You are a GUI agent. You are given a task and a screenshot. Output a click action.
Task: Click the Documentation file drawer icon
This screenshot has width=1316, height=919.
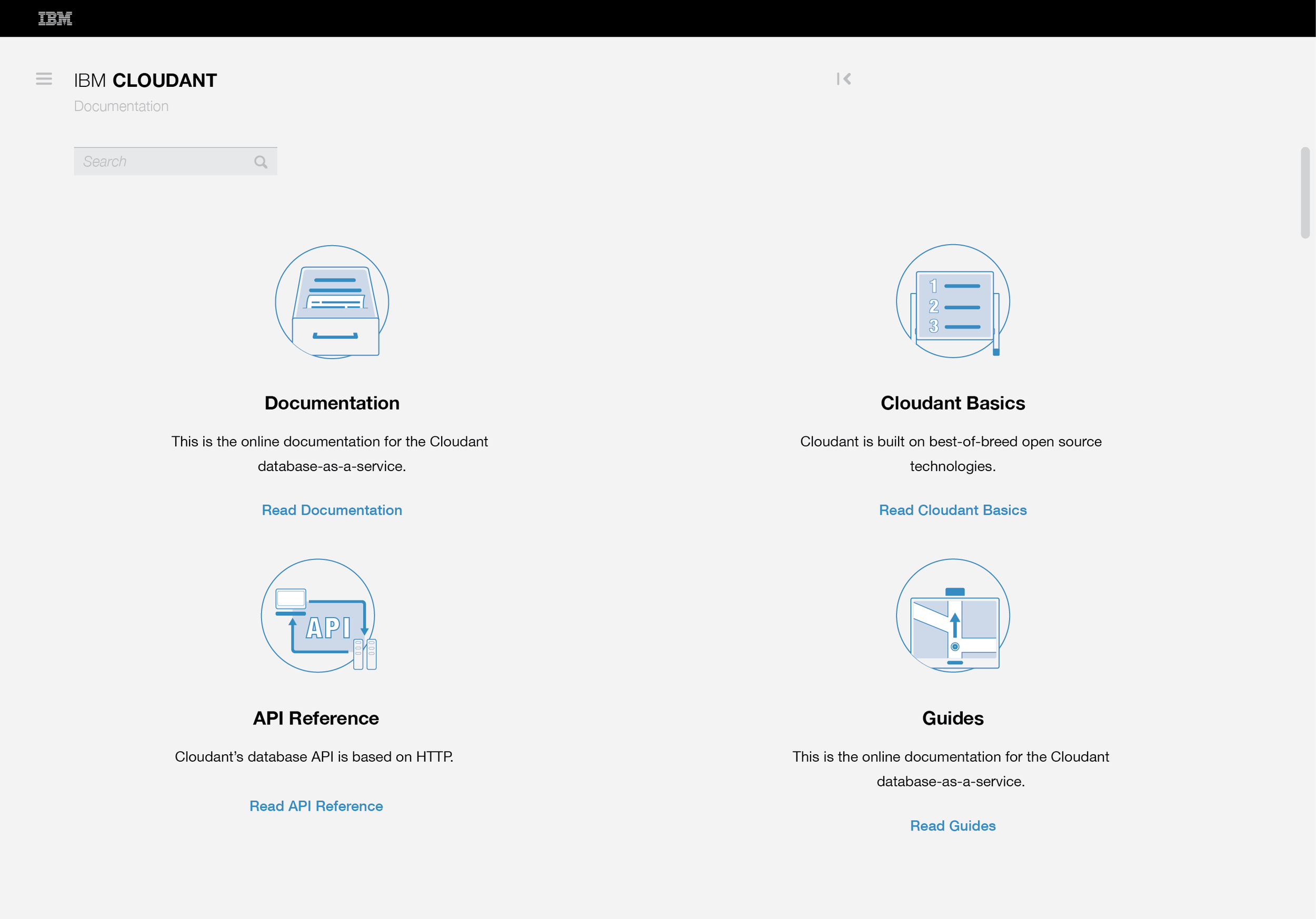333,302
